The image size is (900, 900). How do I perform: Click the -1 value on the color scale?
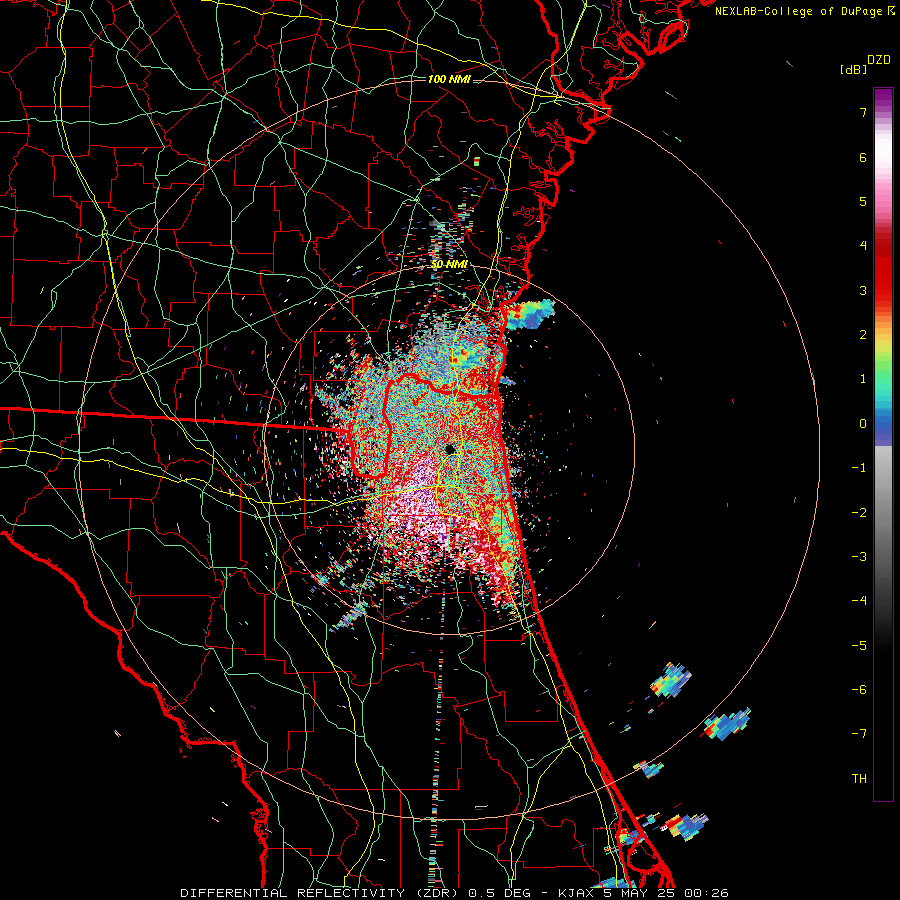tap(859, 468)
